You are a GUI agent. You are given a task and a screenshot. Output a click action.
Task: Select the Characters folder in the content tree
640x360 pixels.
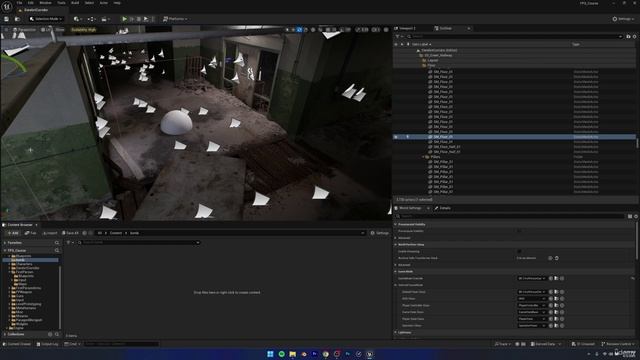[24, 264]
